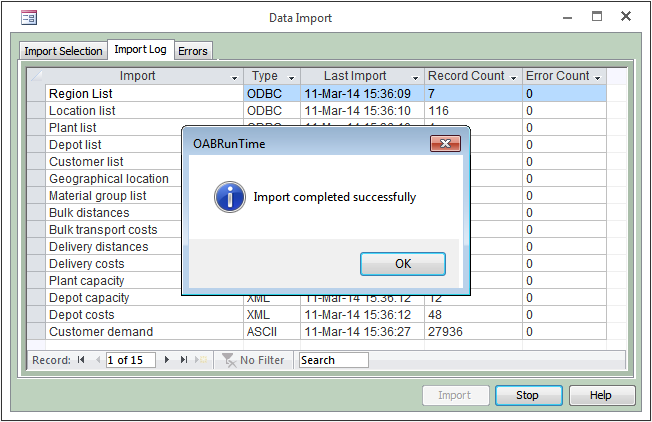This screenshot has height=422, width=652.
Task: Go to next record arrow
Action: point(167,360)
